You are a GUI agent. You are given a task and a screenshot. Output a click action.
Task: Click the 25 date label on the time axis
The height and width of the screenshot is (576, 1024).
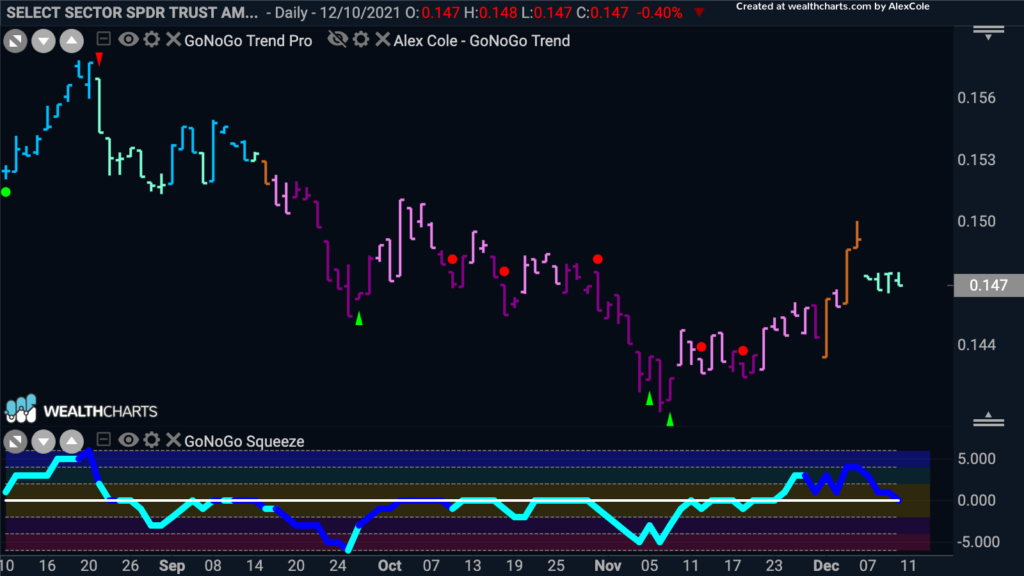556,566
